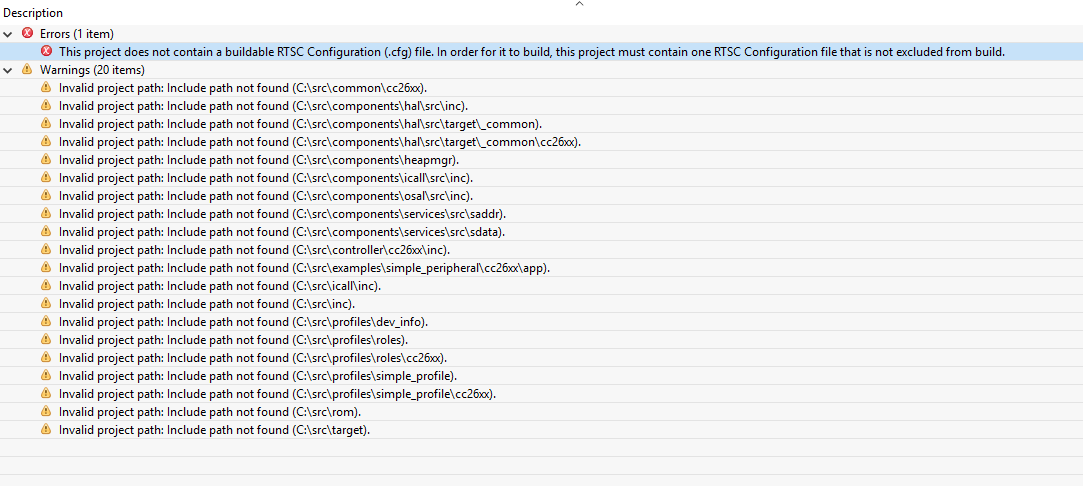This screenshot has width=1083, height=486.
Task: Select warning for components\hal\src\inc path
Action: coord(263,106)
